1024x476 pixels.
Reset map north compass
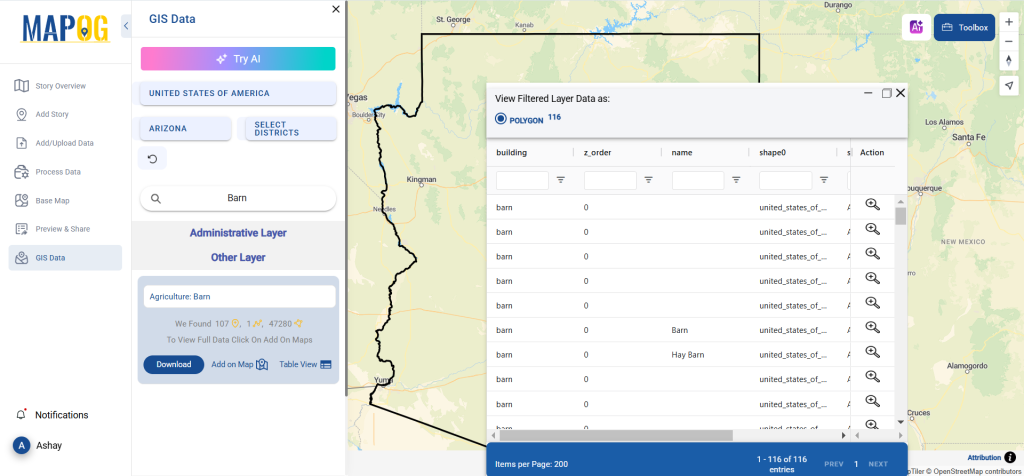tap(1009, 61)
